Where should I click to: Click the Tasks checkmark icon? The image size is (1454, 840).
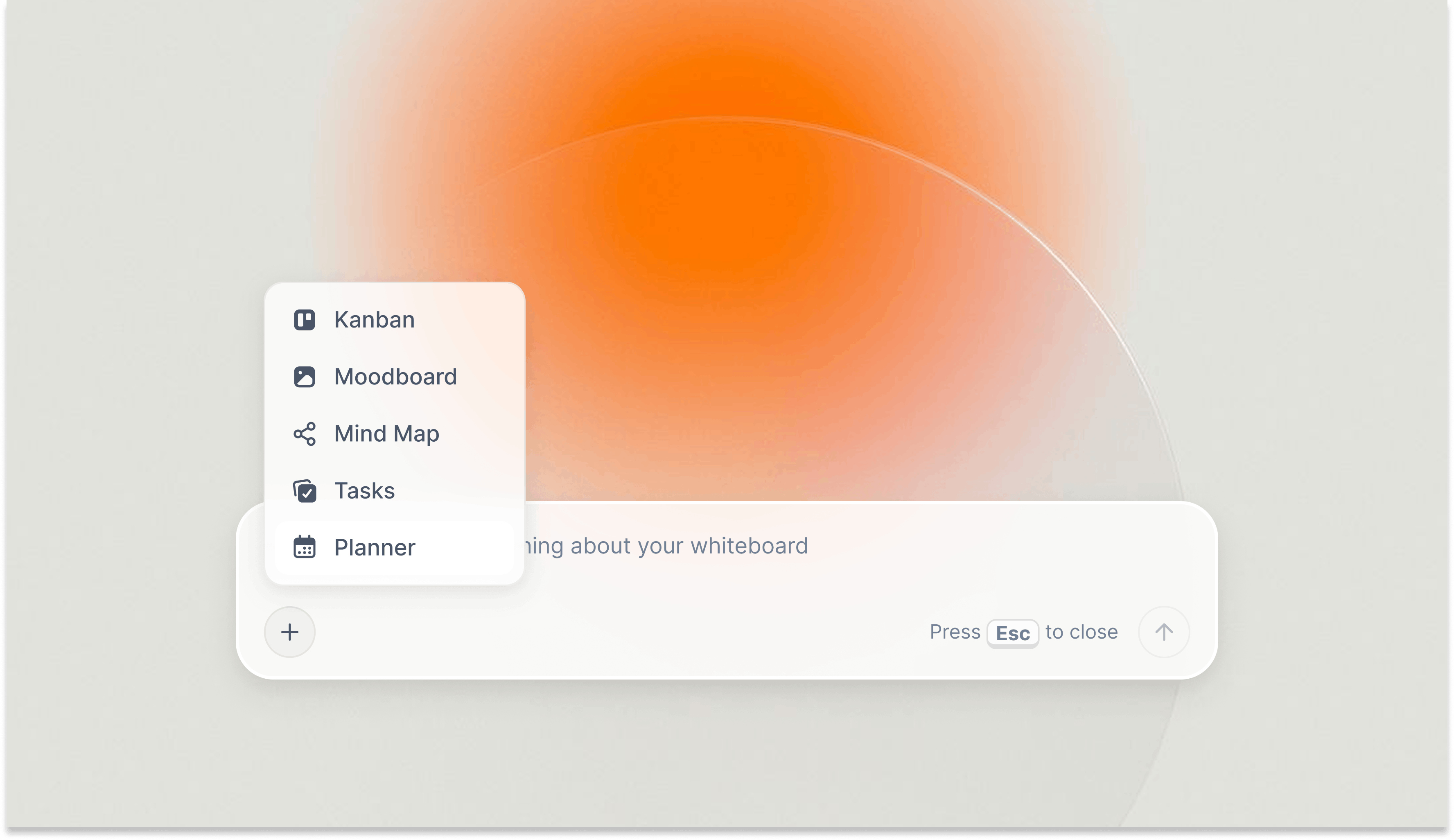305,490
